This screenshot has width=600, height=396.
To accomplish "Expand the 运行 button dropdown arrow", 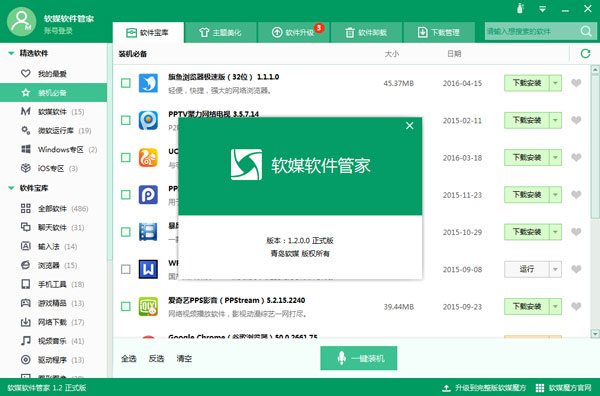I will point(556,269).
